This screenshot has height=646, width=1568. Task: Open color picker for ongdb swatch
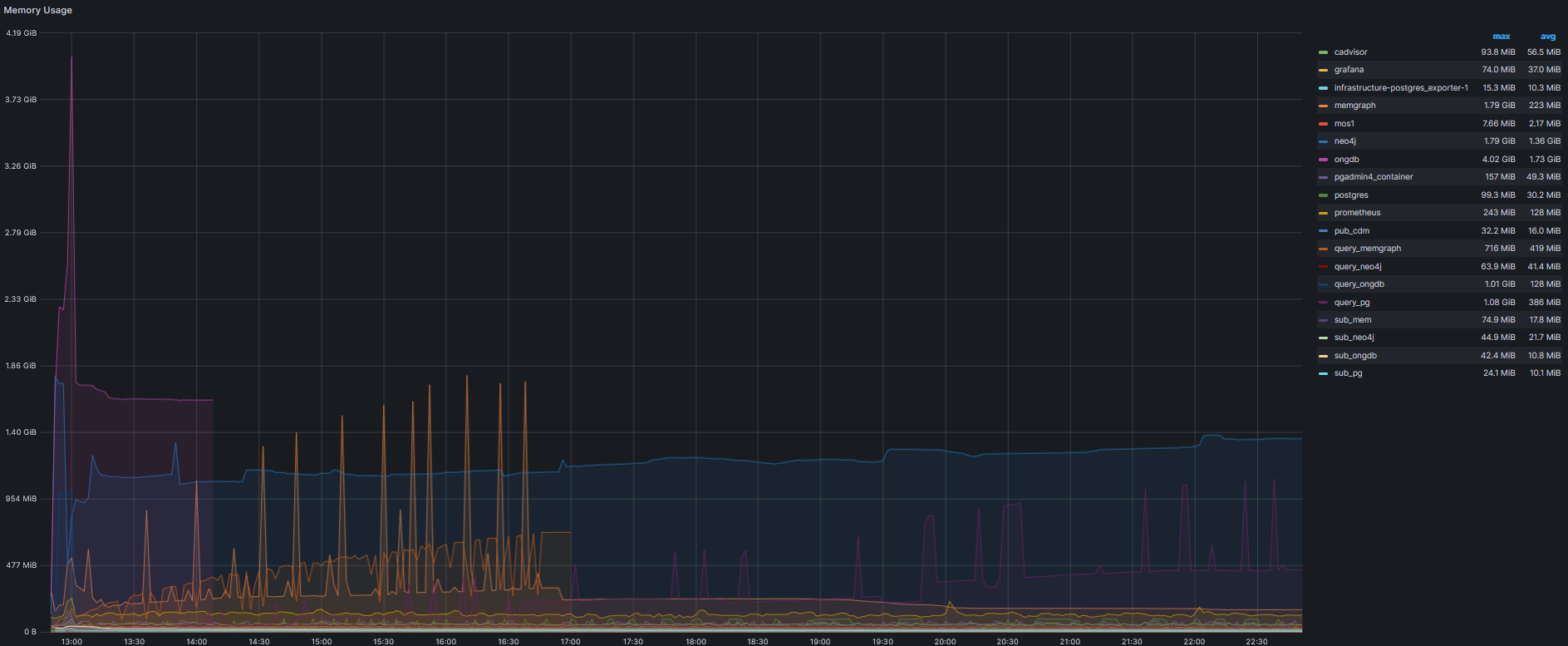(x=1323, y=160)
